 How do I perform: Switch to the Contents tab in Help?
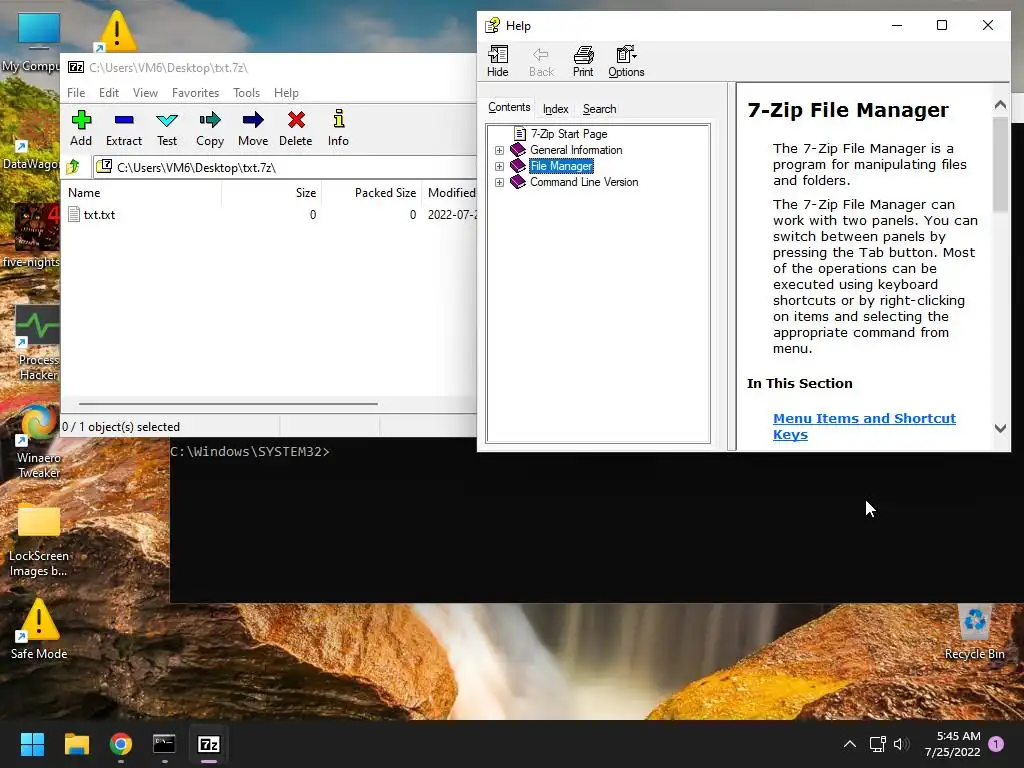click(x=509, y=107)
